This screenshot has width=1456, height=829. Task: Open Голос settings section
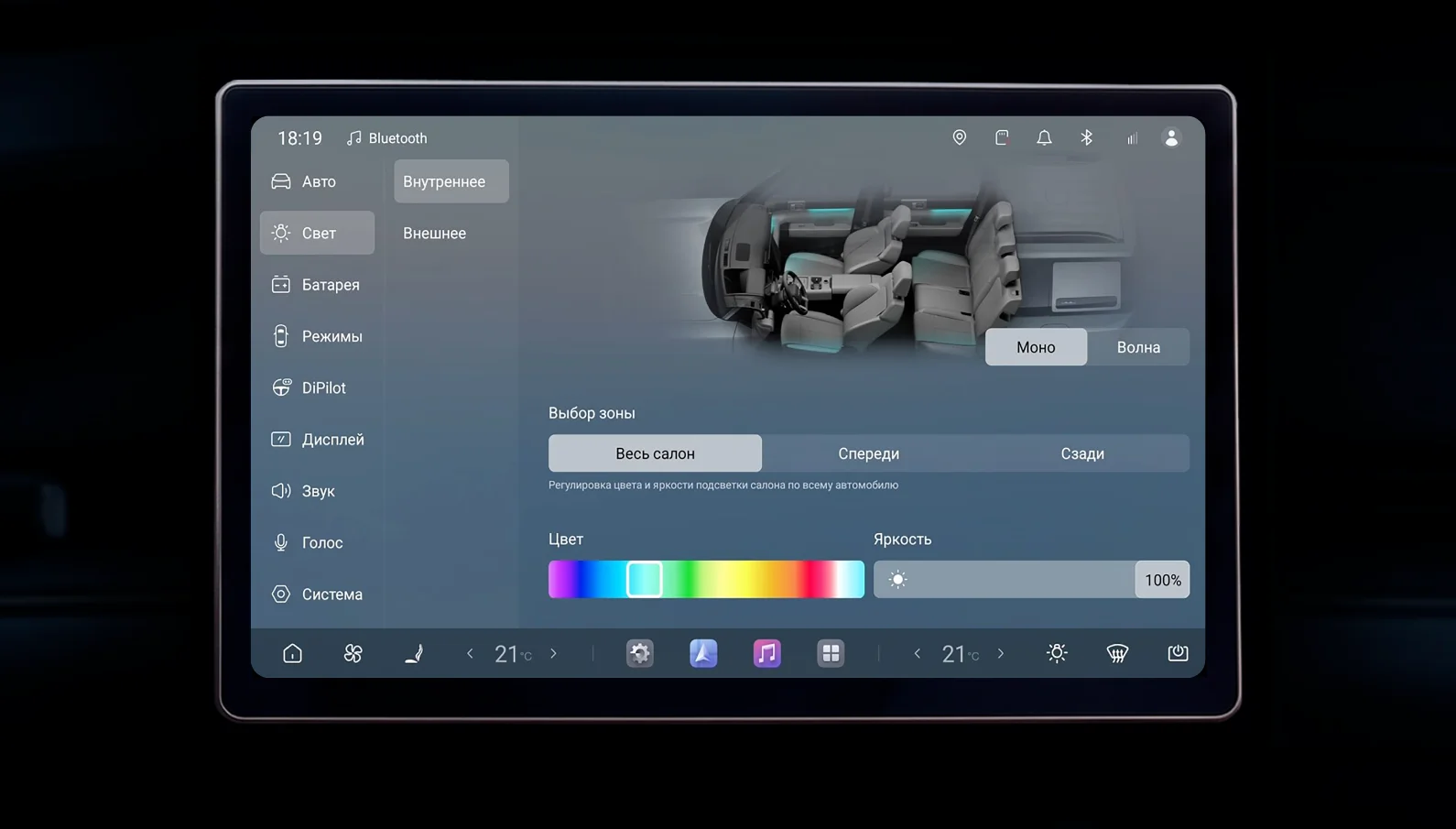pos(317,542)
